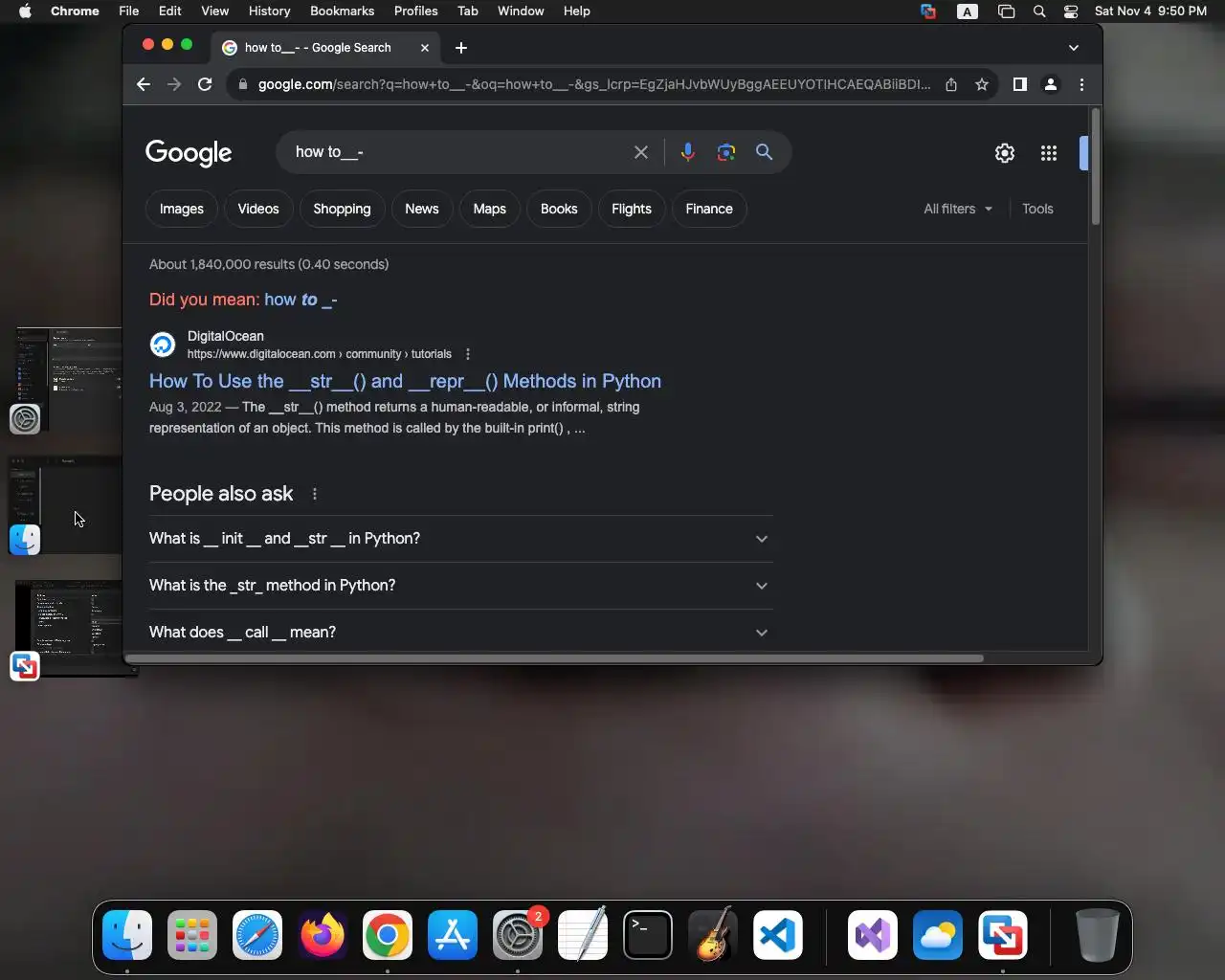Expand 'What is __init__ and __str__' question
1225x980 pixels.
tap(460, 539)
